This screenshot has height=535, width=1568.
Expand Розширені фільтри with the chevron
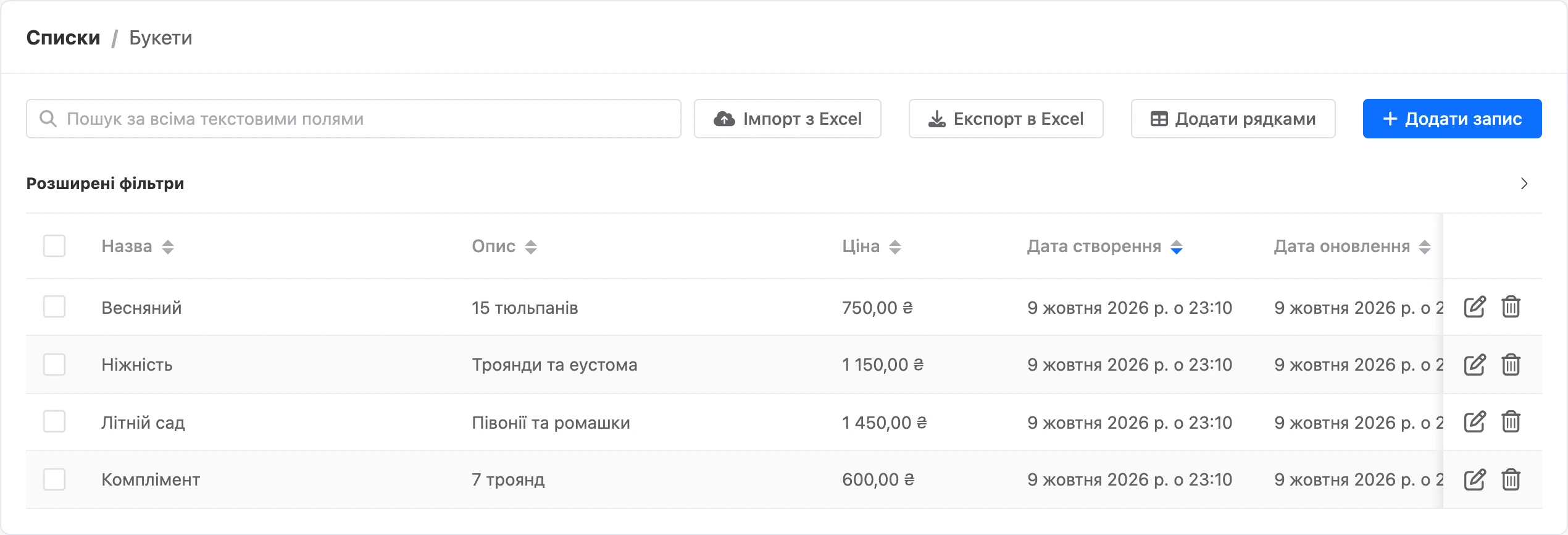tap(1524, 183)
